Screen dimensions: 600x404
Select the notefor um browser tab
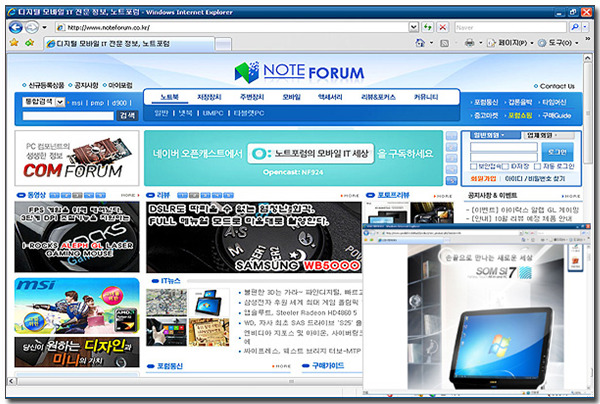click(x=129, y=44)
